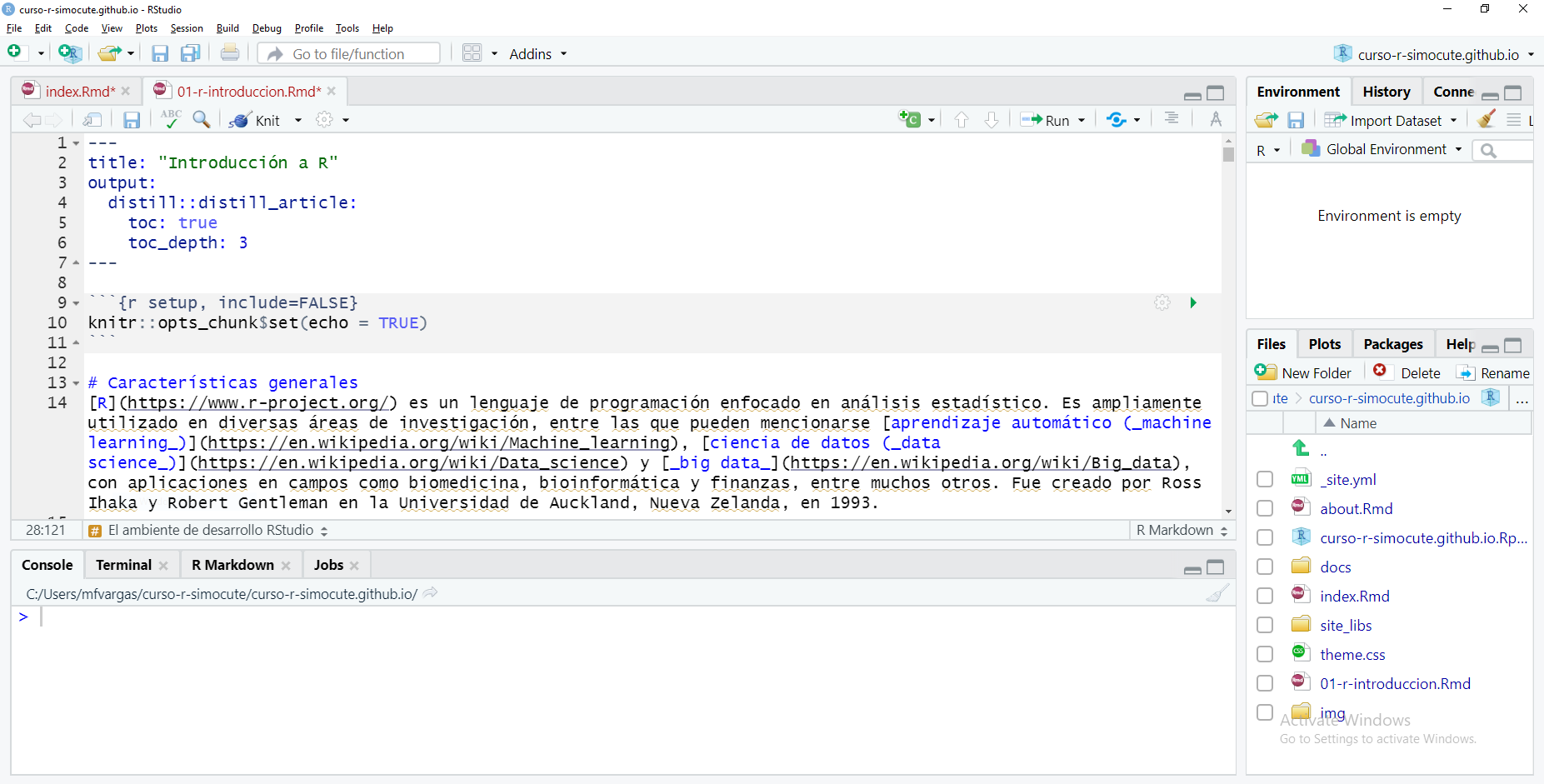Open the Plots tab

pyautogui.click(x=1324, y=344)
